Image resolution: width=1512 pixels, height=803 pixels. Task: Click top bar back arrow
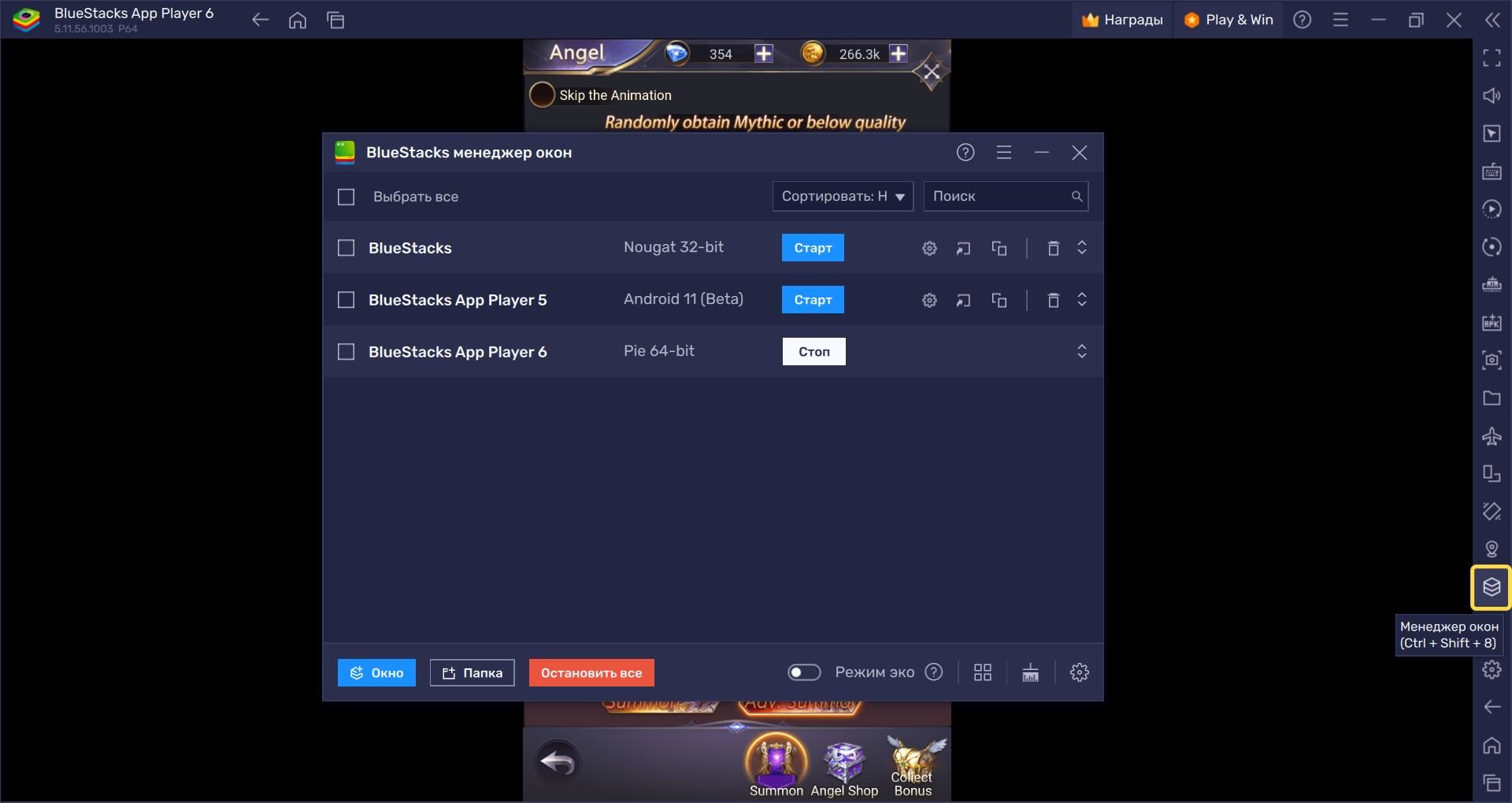tap(260, 20)
